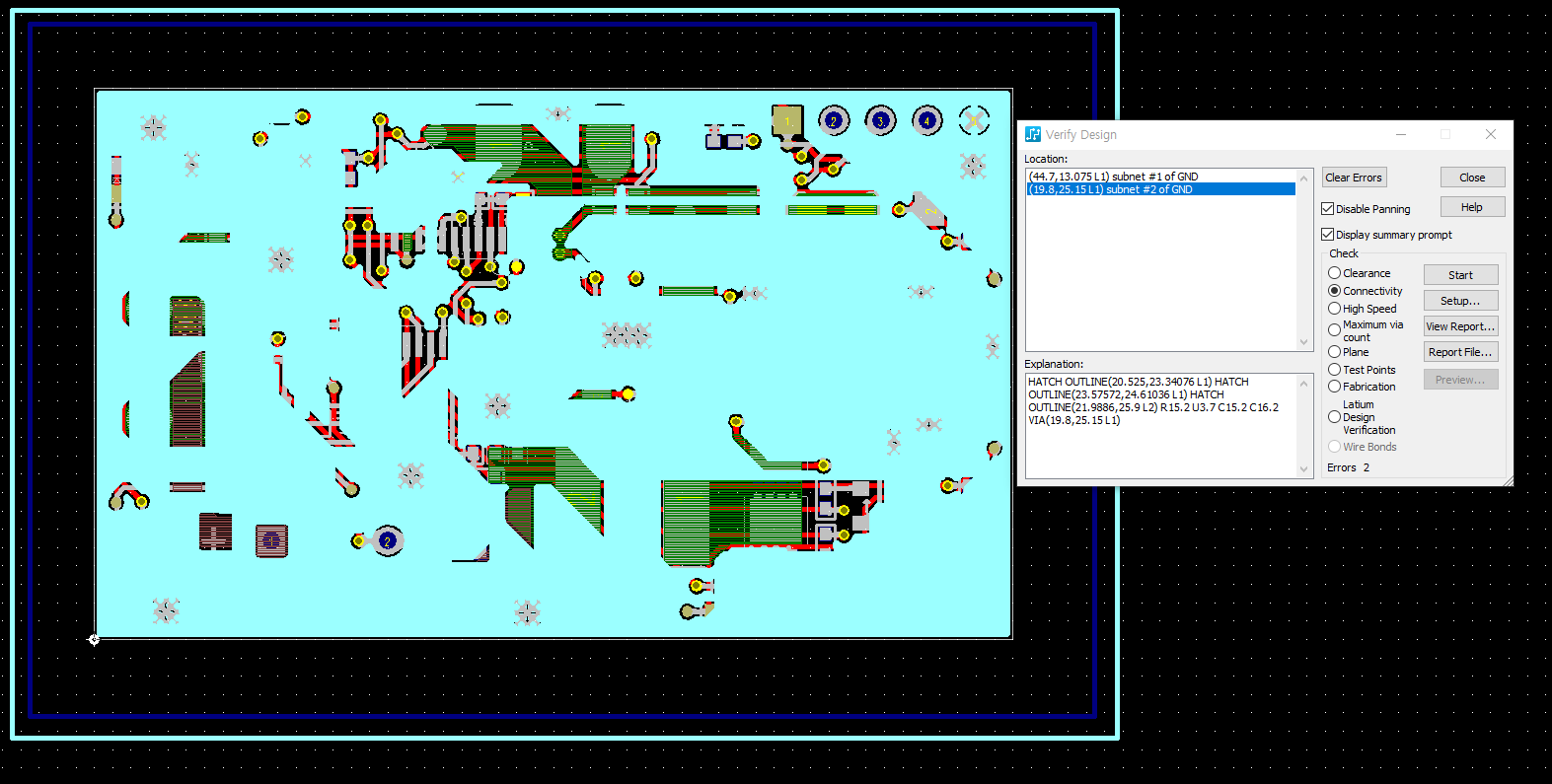The height and width of the screenshot is (784, 1552).
Task: Select the Clearance check option
Action: [1335, 273]
